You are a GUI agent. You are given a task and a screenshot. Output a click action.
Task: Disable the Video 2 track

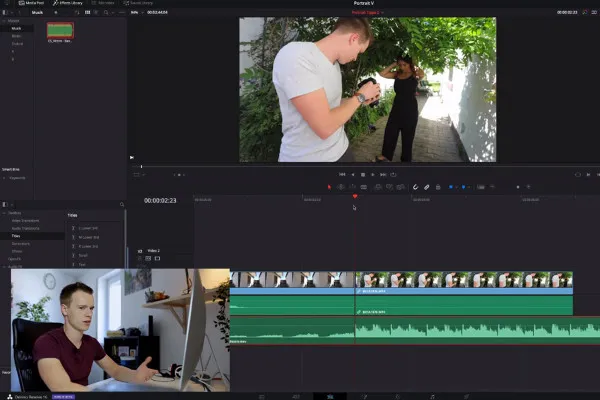click(x=157, y=258)
